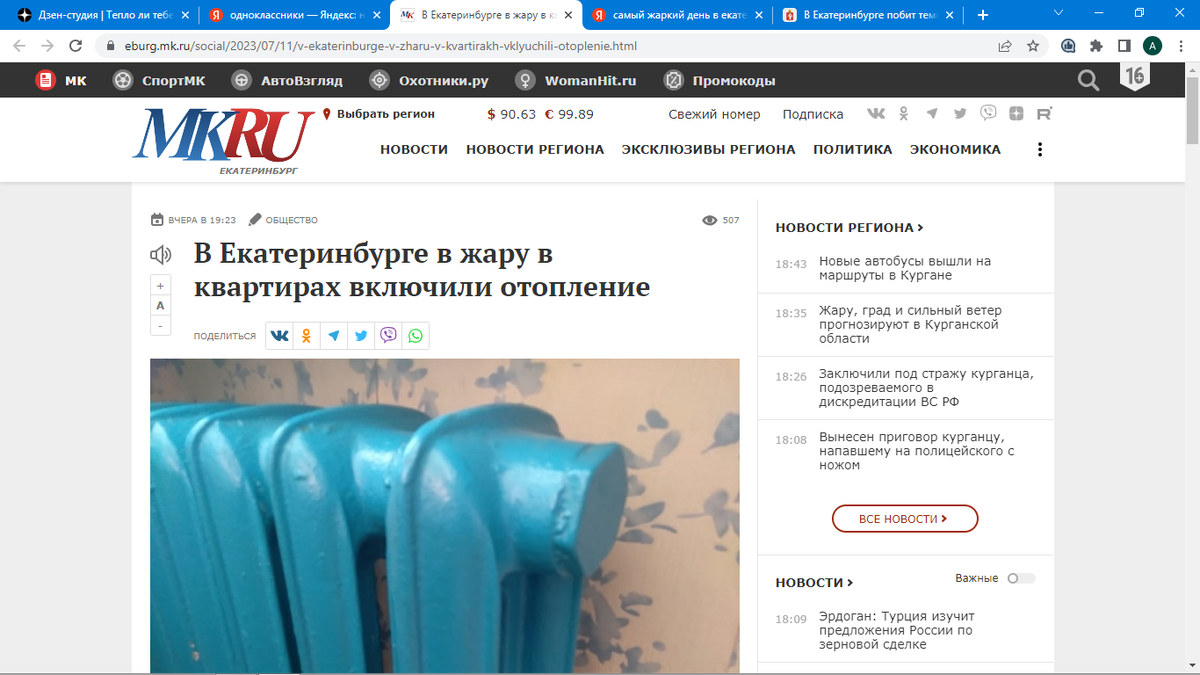Viewport: 1200px width, 675px height.
Task: Click the browser back arrow
Action: (19, 46)
